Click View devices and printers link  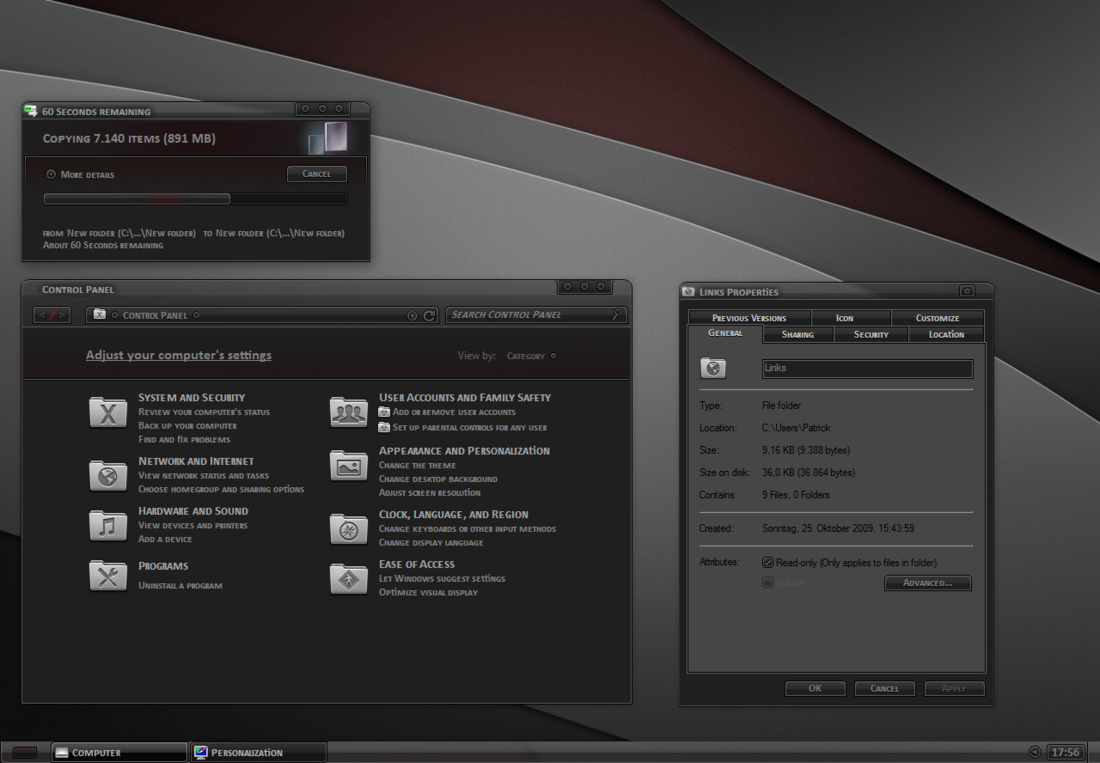(193, 525)
